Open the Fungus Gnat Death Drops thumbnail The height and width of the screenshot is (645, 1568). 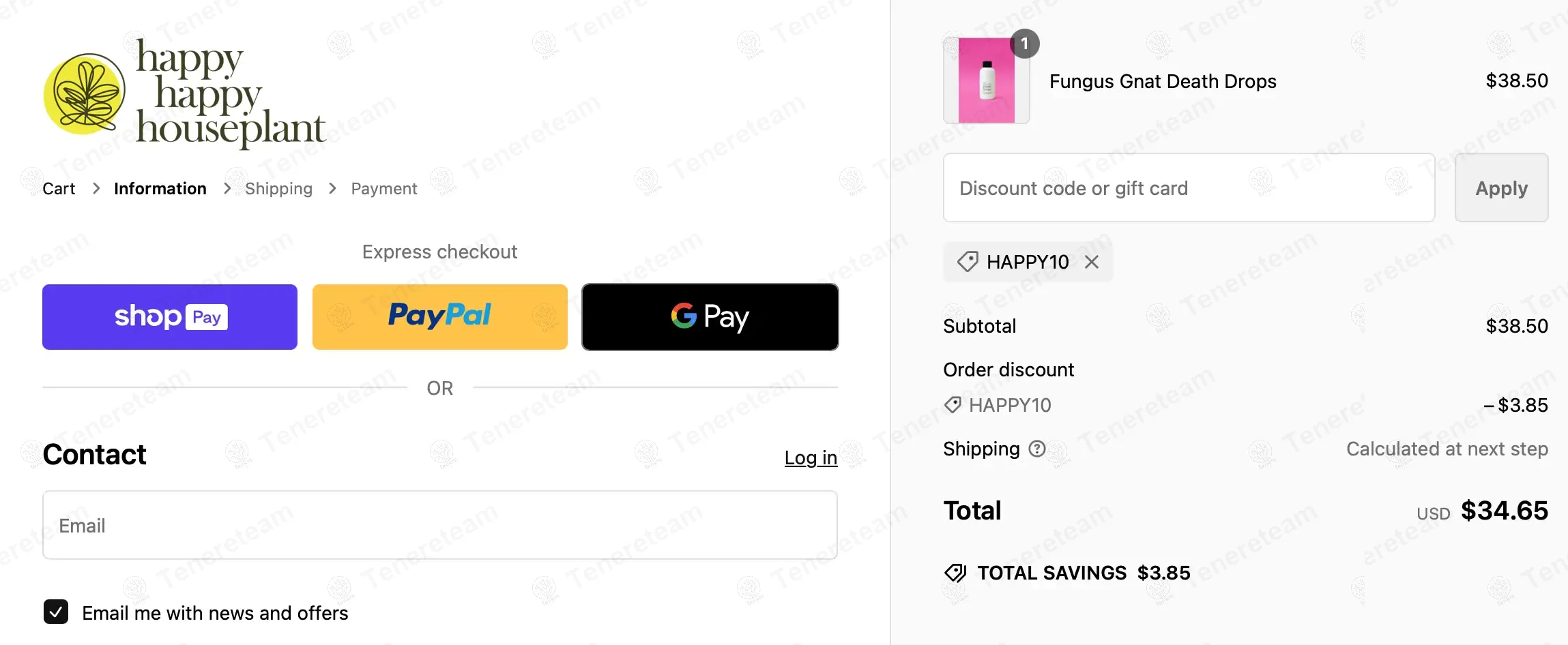pyautogui.click(x=986, y=80)
